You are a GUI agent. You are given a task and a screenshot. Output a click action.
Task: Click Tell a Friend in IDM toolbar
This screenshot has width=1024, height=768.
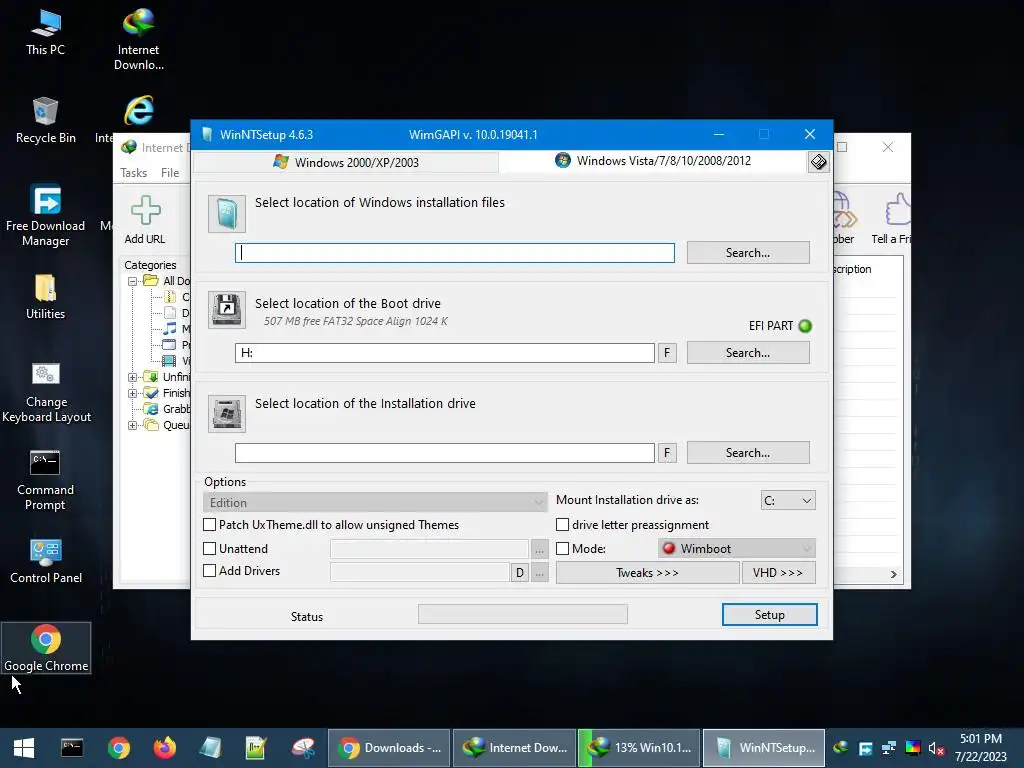tap(892, 219)
